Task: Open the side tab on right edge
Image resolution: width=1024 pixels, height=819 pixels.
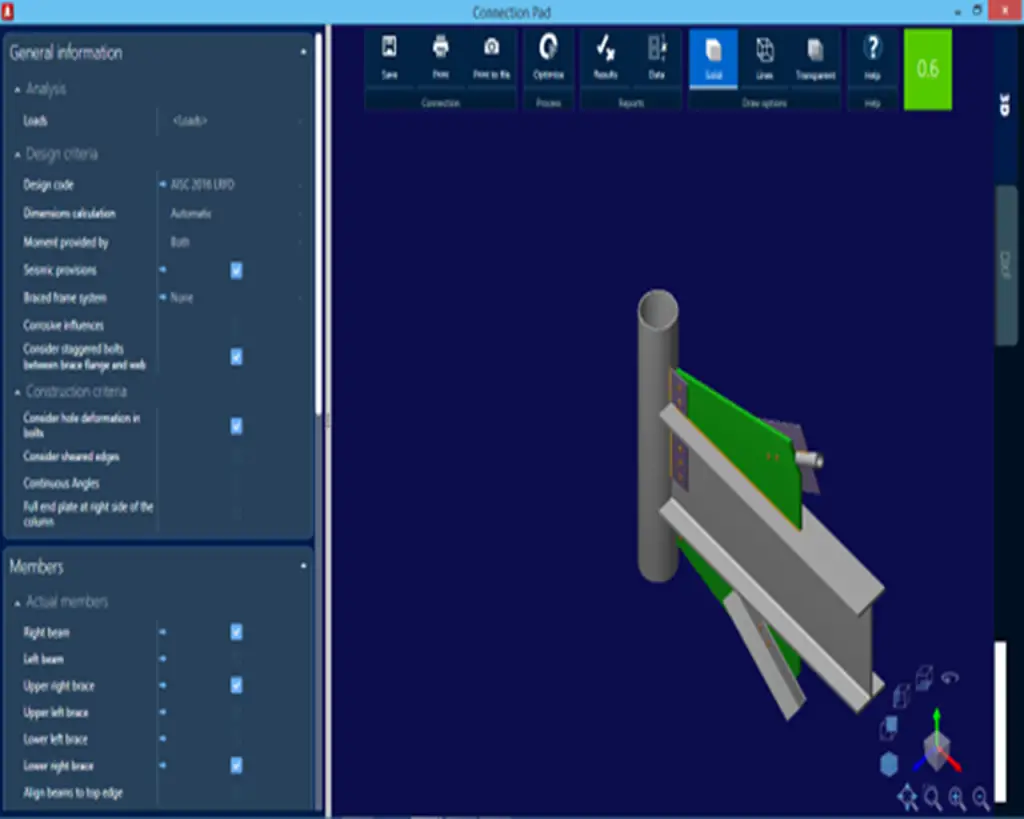Action: (x=1005, y=265)
